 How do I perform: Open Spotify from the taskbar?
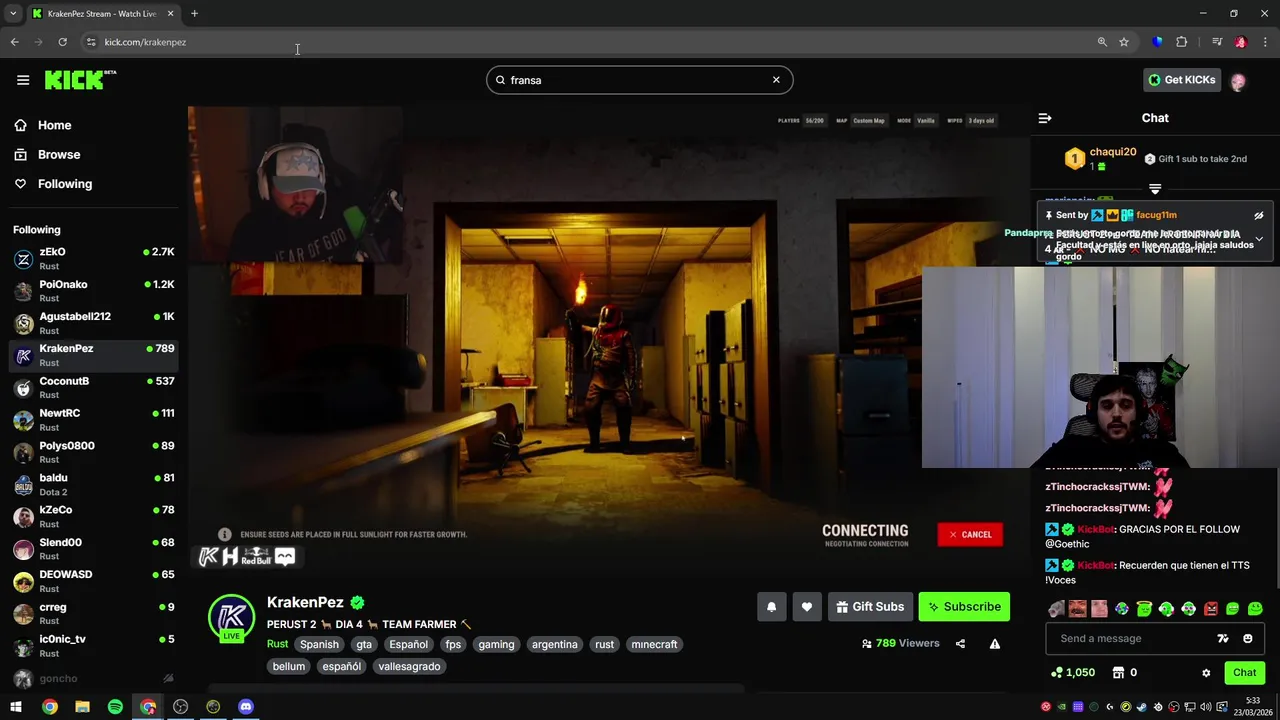coord(115,707)
